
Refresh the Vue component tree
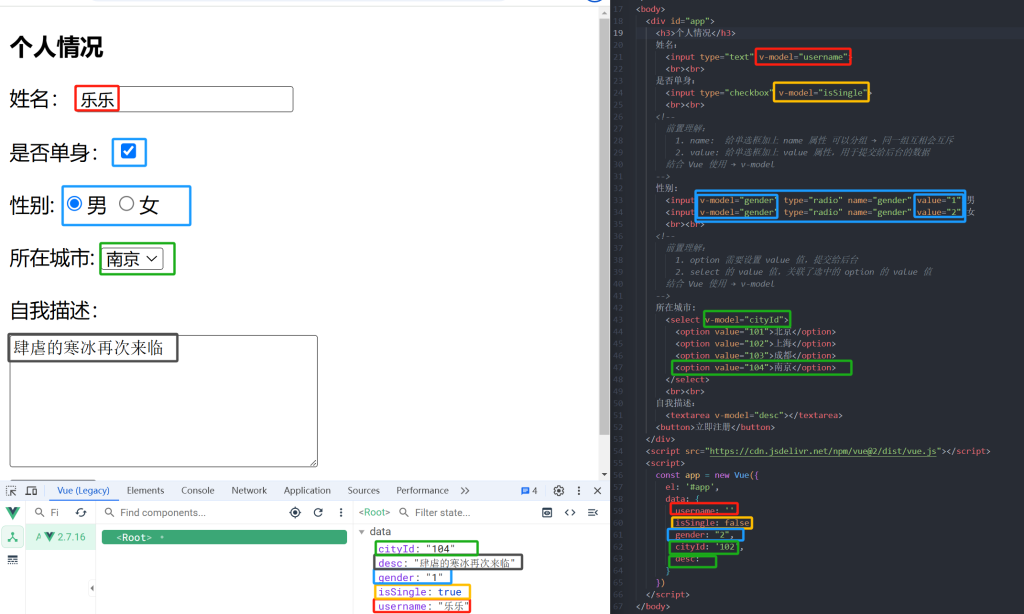pos(318,513)
